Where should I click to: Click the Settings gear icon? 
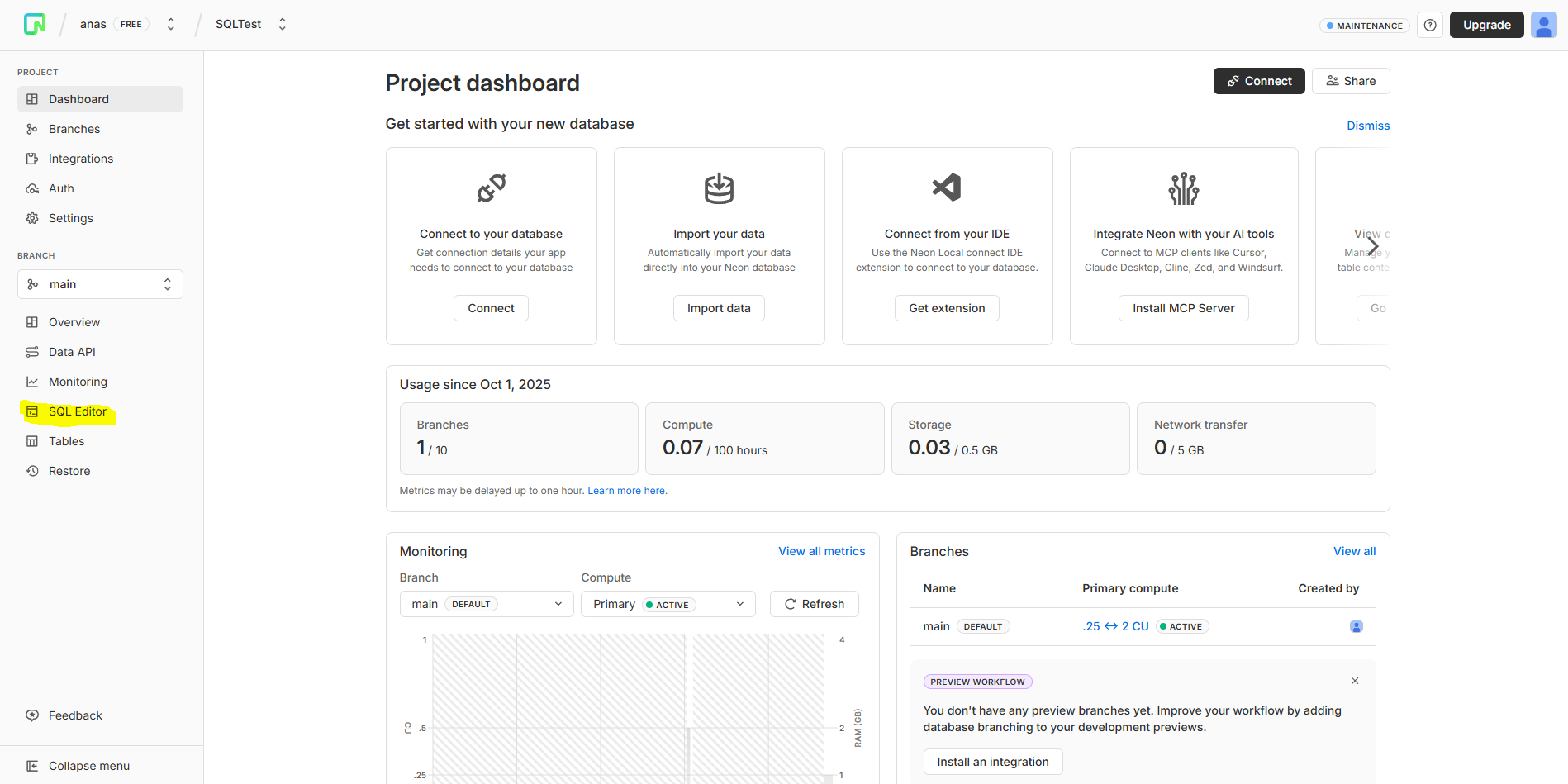coord(32,218)
